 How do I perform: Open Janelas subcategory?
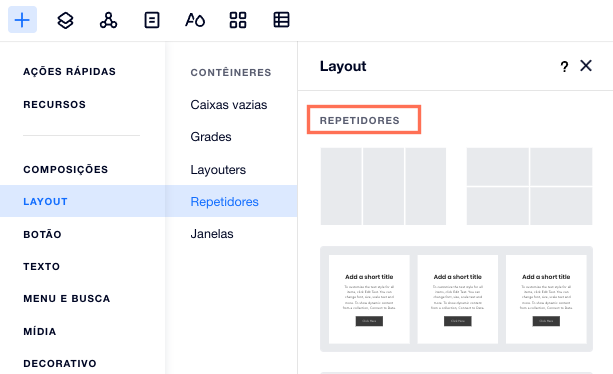212,234
